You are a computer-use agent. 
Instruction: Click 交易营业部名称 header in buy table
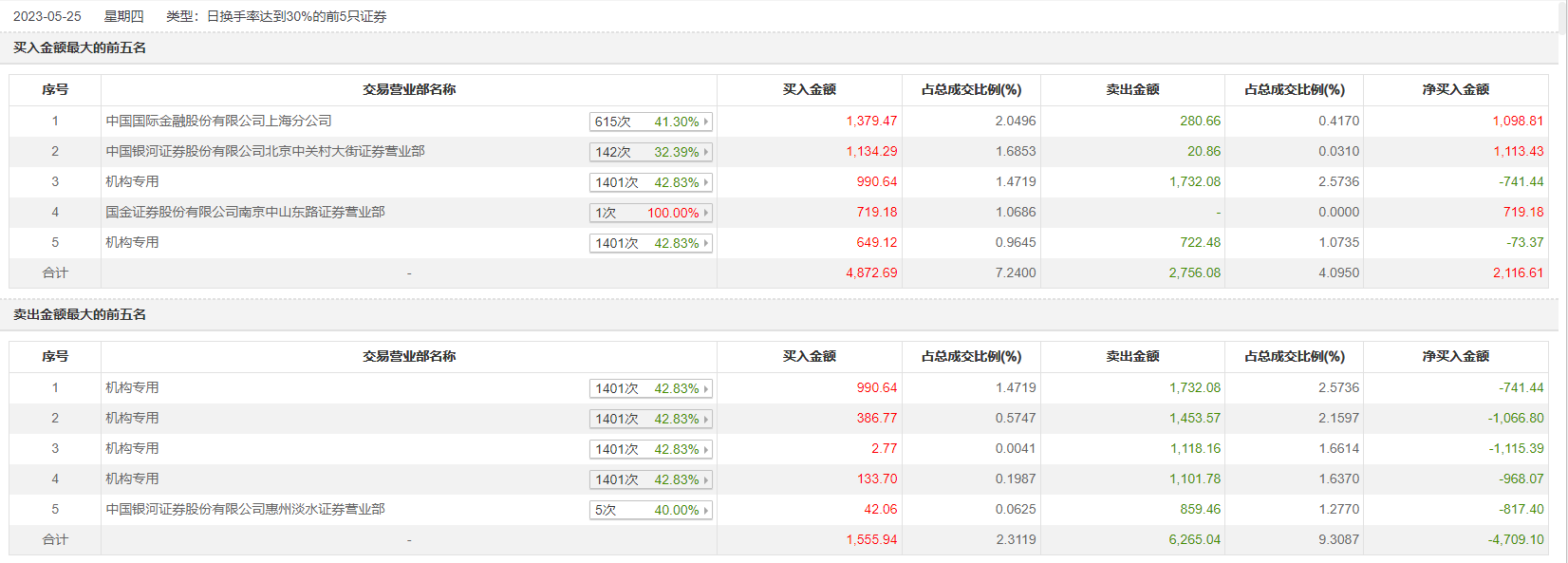pyautogui.click(x=409, y=89)
